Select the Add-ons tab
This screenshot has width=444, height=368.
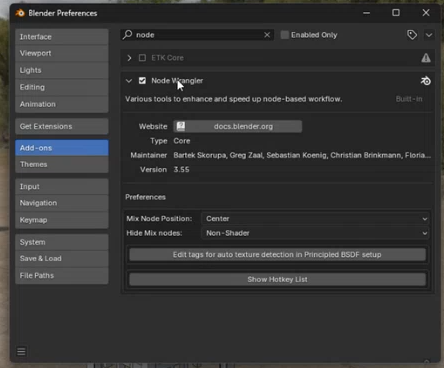click(x=62, y=148)
